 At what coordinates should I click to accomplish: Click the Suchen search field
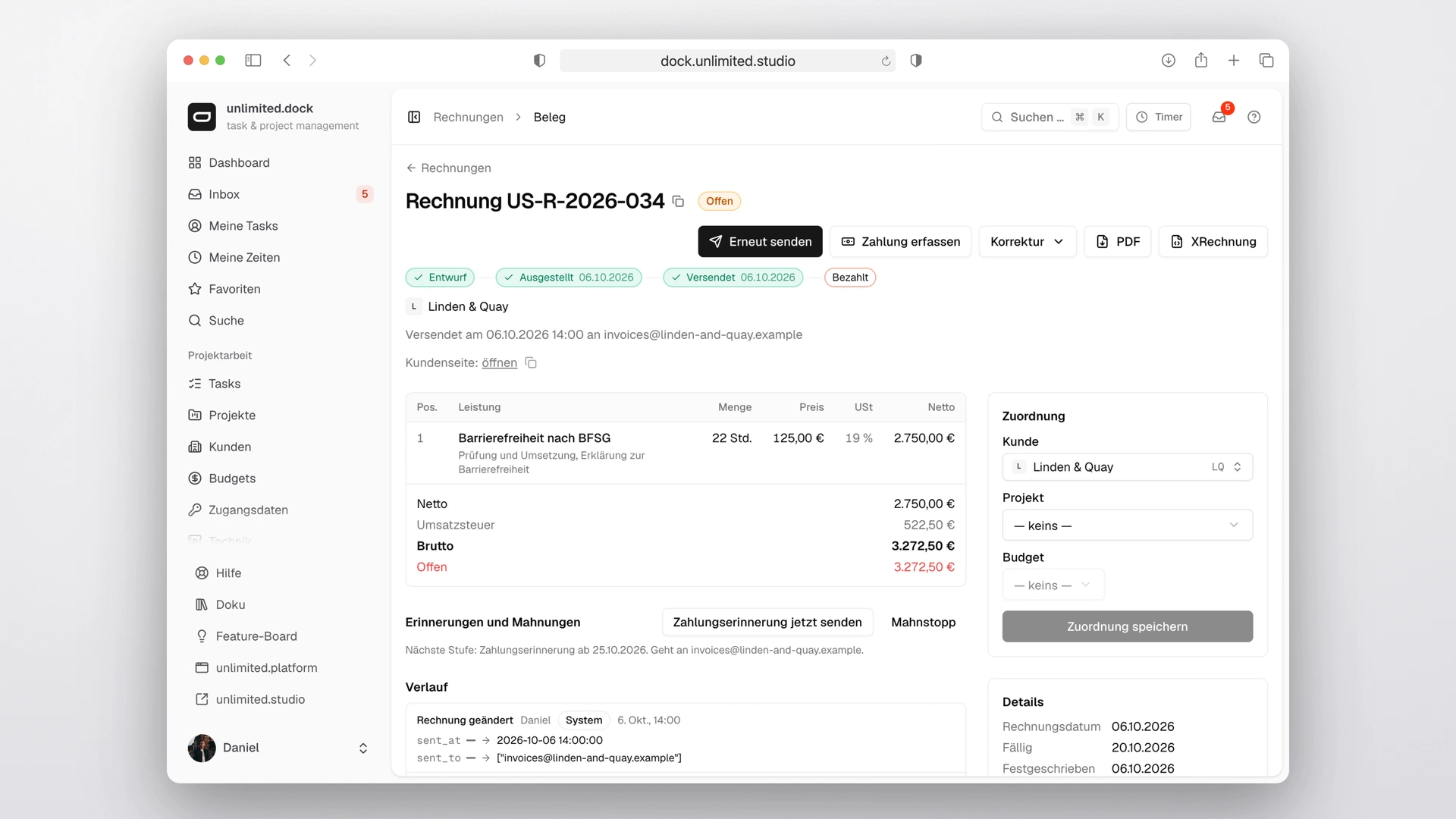[1050, 117]
